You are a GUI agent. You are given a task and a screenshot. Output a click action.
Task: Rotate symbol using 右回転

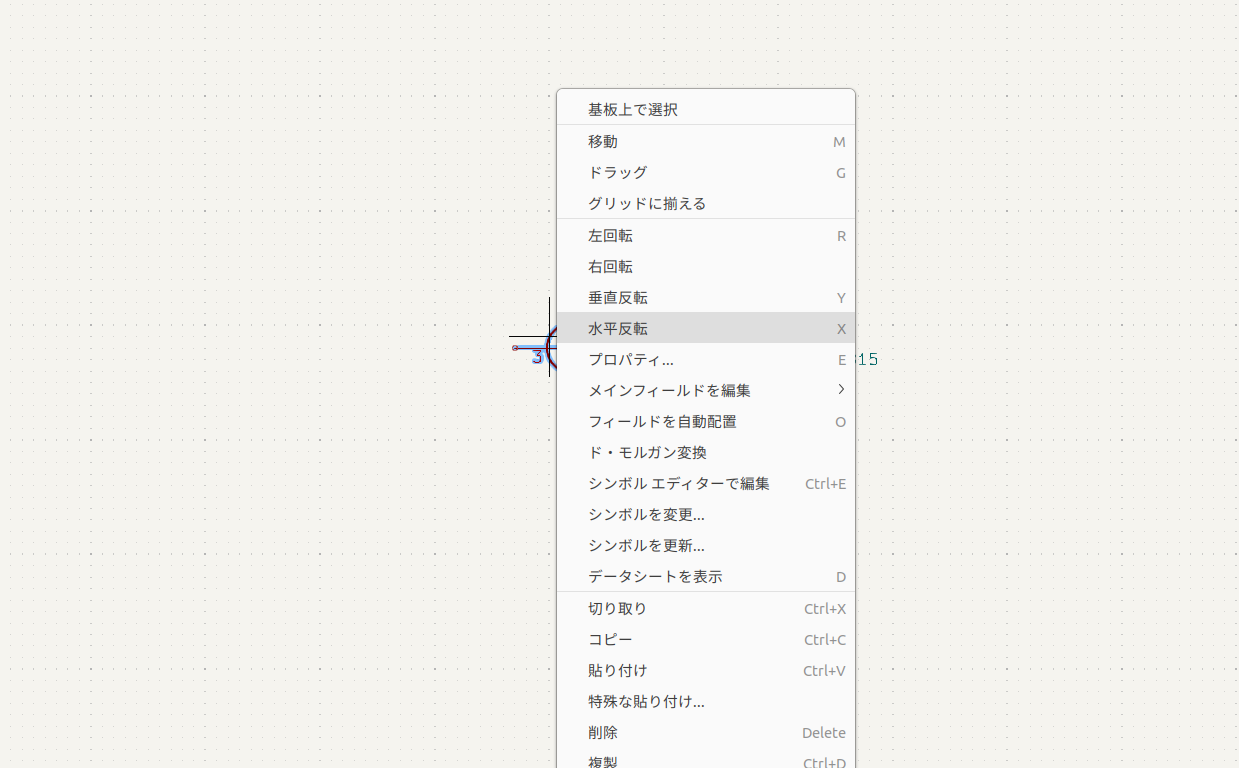click(x=610, y=267)
